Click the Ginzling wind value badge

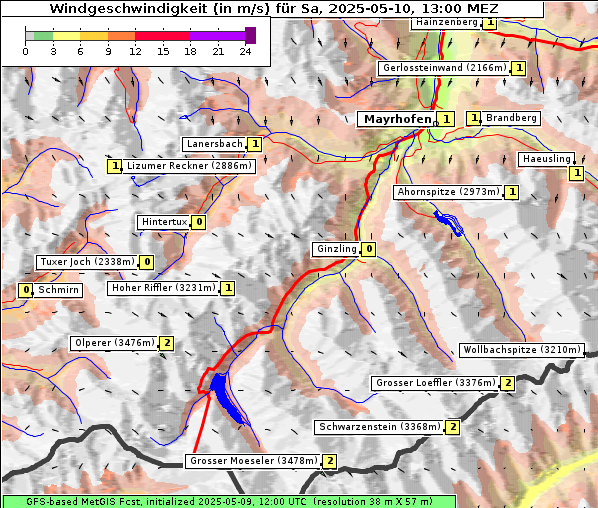(x=368, y=249)
